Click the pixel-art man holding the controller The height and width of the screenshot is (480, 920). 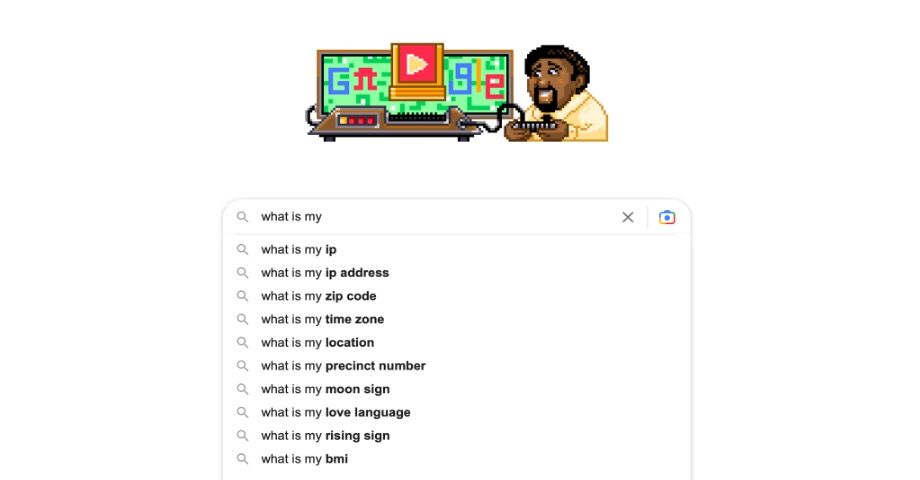tap(562, 95)
